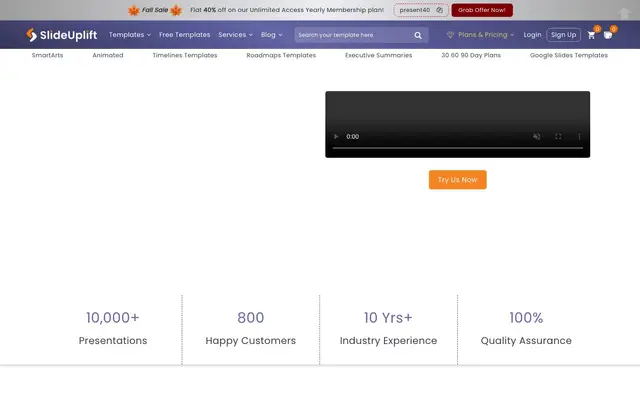Open Timelines Templates category
The image size is (640, 400).
click(x=185, y=56)
